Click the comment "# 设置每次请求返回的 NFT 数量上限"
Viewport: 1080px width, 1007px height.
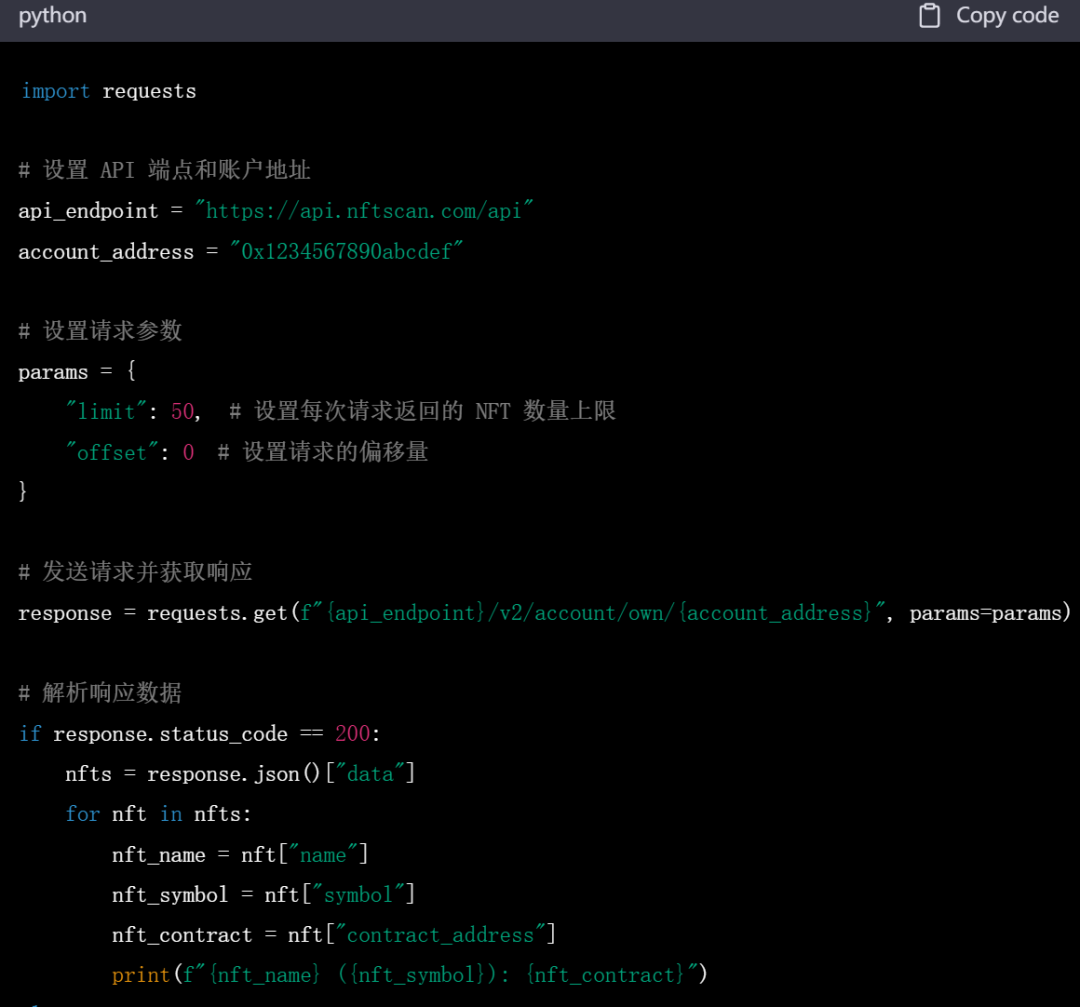point(423,411)
